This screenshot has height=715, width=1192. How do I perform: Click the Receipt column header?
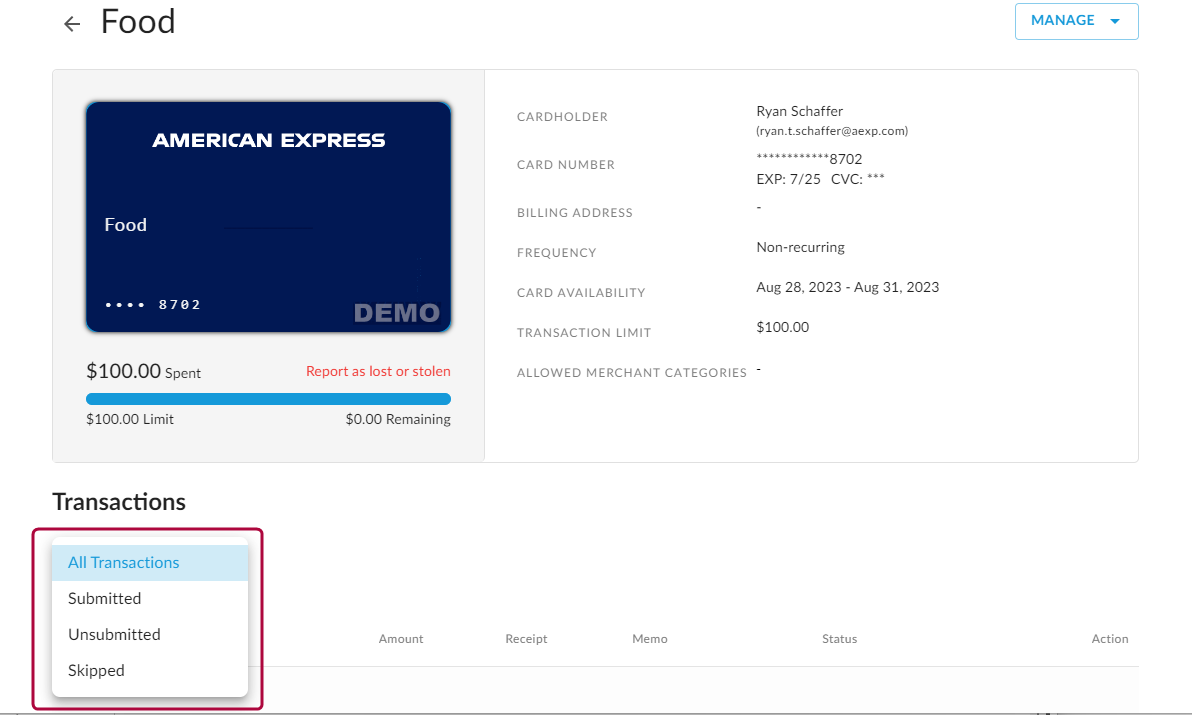coord(526,639)
